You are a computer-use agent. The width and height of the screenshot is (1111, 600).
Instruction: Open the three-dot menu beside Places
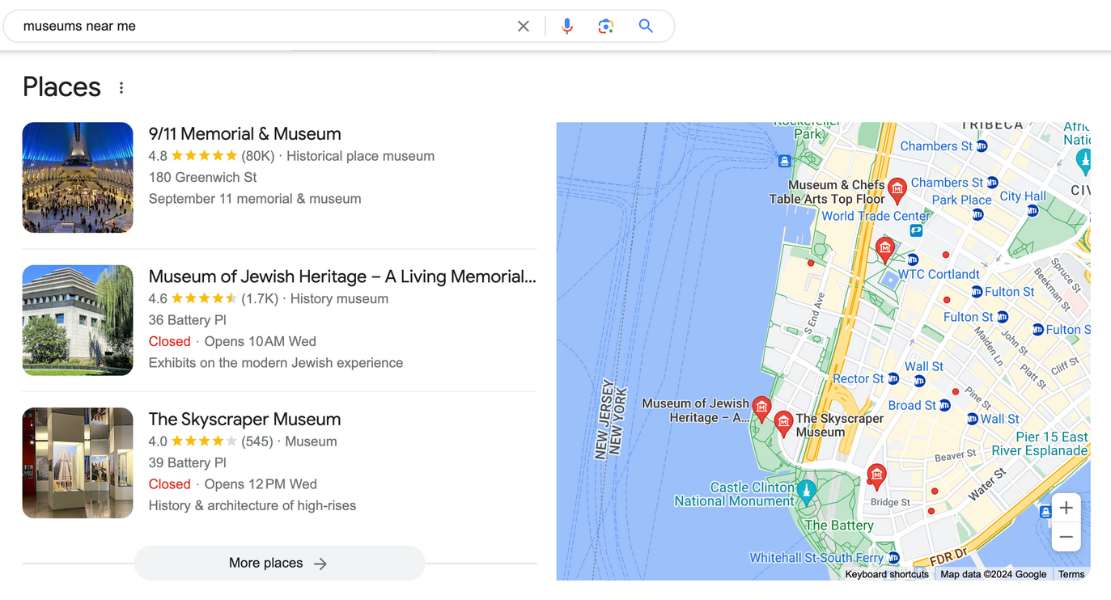pyautogui.click(x=121, y=88)
